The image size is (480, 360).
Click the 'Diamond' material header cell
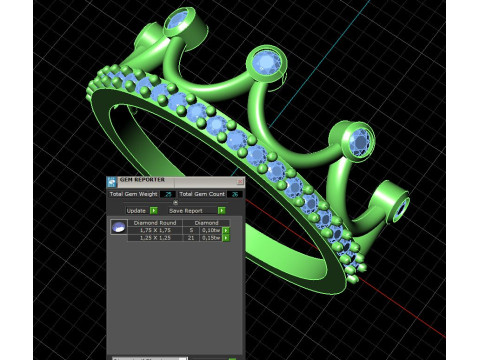pos(207,223)
